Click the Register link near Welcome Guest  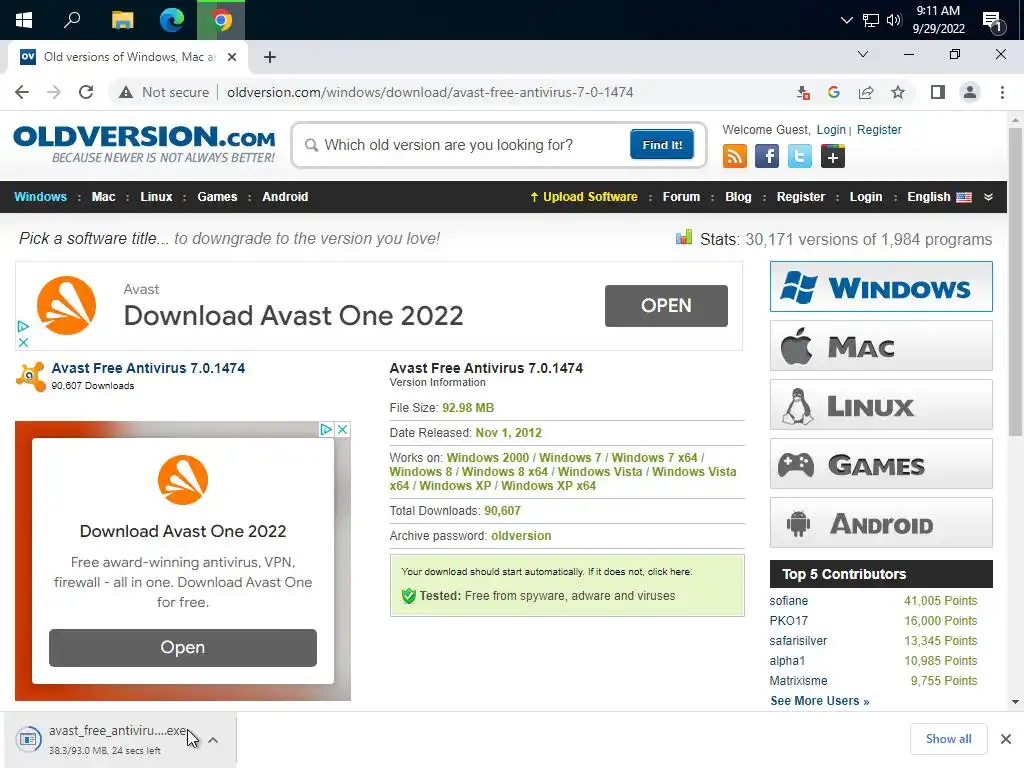(879, 129)
